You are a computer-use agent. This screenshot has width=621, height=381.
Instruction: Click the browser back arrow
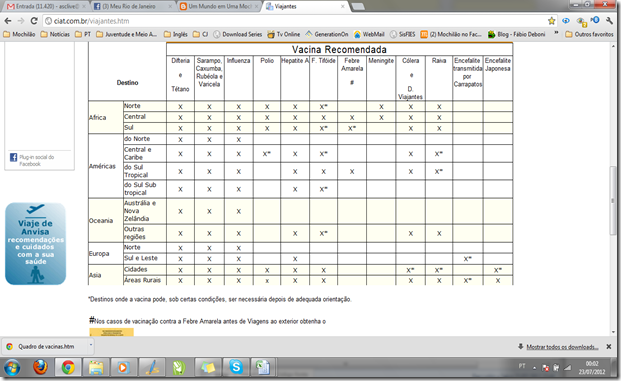pyautogui.click(x=8, y=21)
